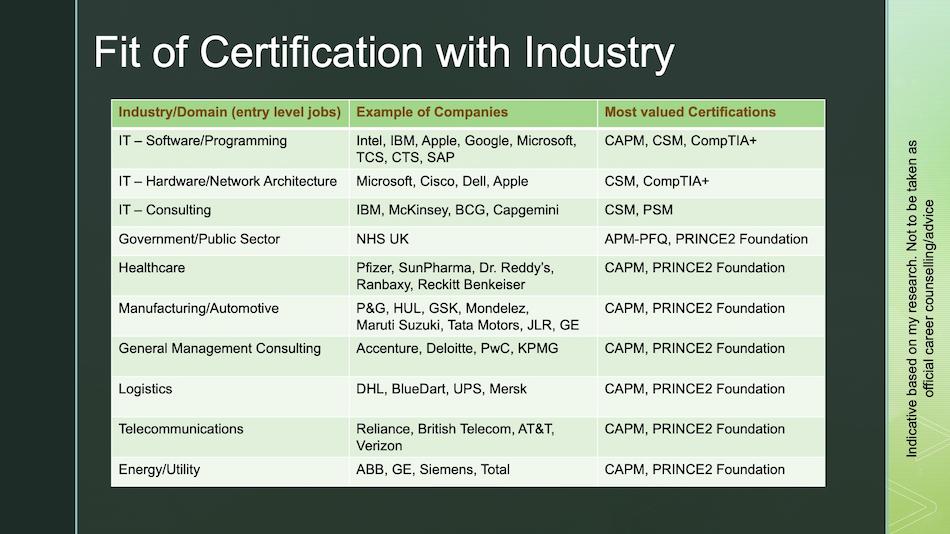This screenshot has height=534, width=950.
Task: Click the slide title 'Fit of Certification with Industry'
Action: [x=384, y=52]
